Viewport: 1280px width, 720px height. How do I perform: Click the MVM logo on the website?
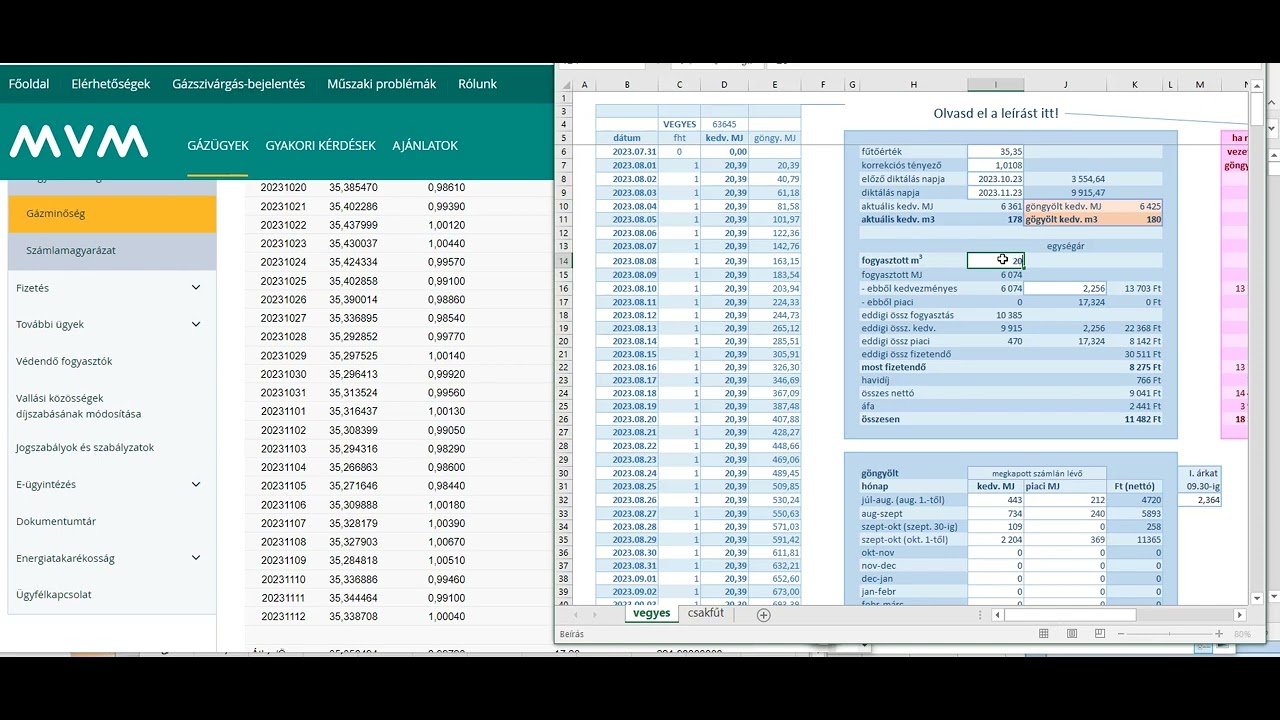[79, 142]
